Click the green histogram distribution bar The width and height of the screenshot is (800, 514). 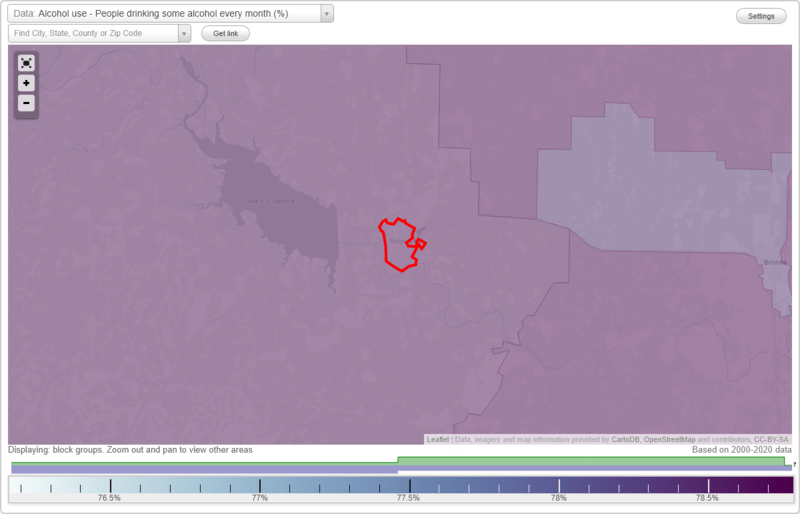tap(591, 461)
